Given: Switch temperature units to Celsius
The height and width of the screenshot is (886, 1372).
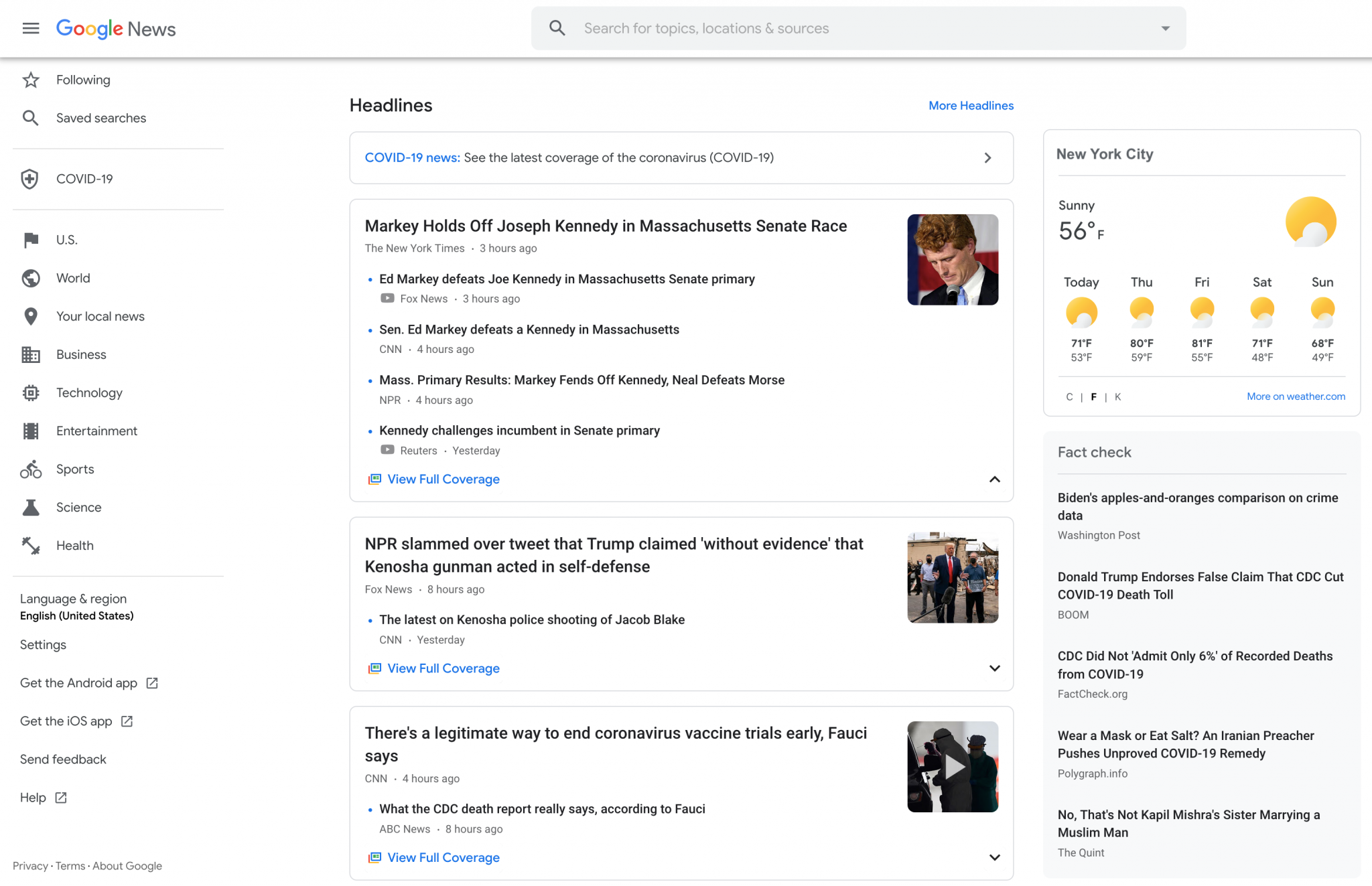Looking at the screenshot, I should click(1069, 396).
